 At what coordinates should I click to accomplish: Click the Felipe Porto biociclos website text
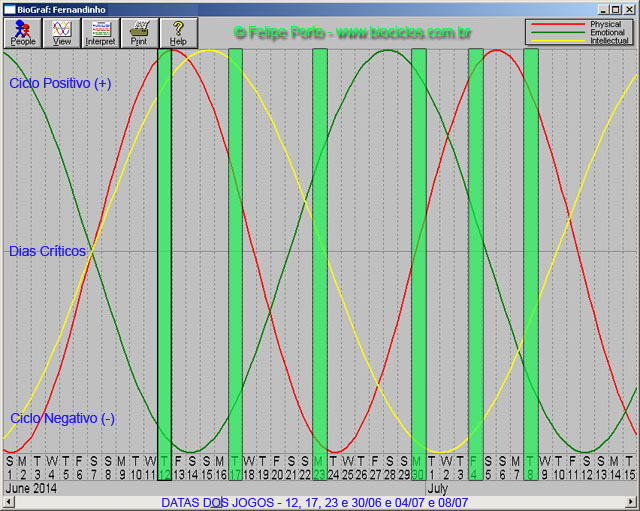pyautogui.click(x=352, y=32)
